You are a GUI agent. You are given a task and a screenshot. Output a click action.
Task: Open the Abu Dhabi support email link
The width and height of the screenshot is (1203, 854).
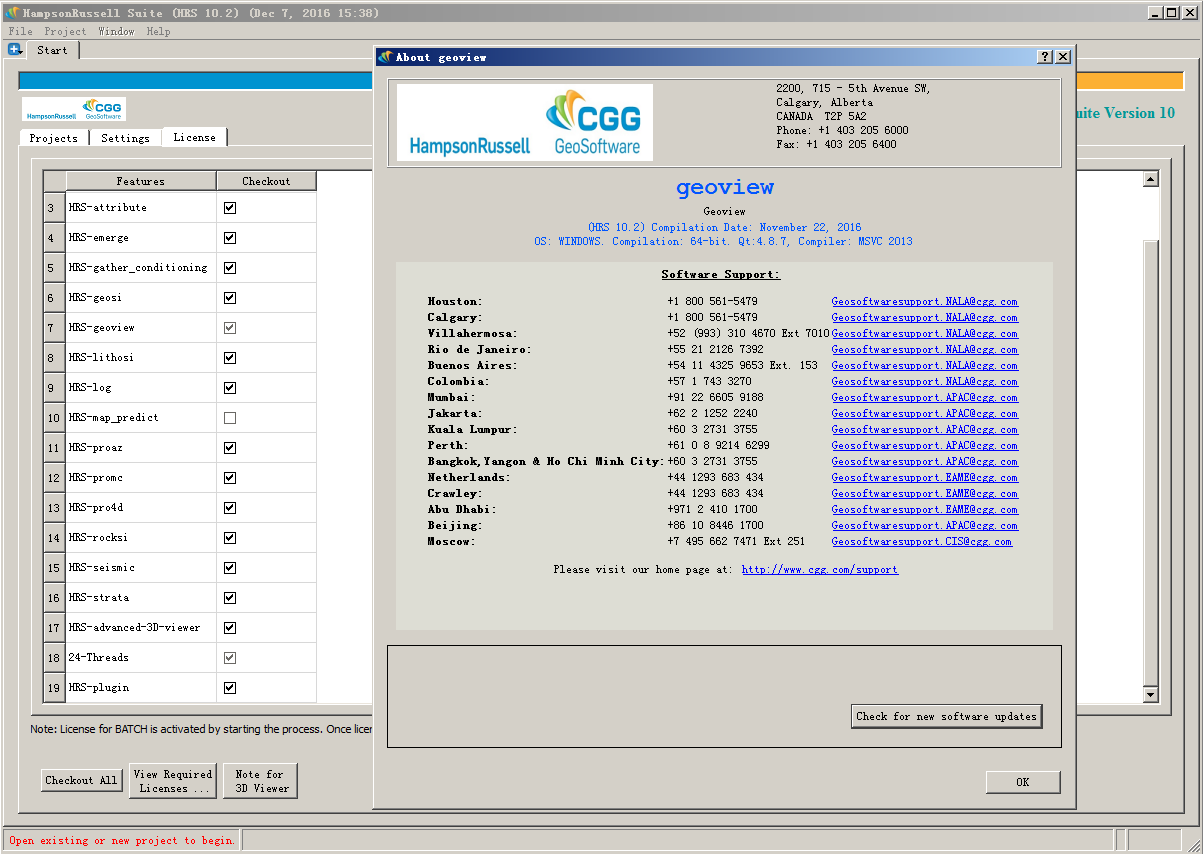click(x=925, y=510)
